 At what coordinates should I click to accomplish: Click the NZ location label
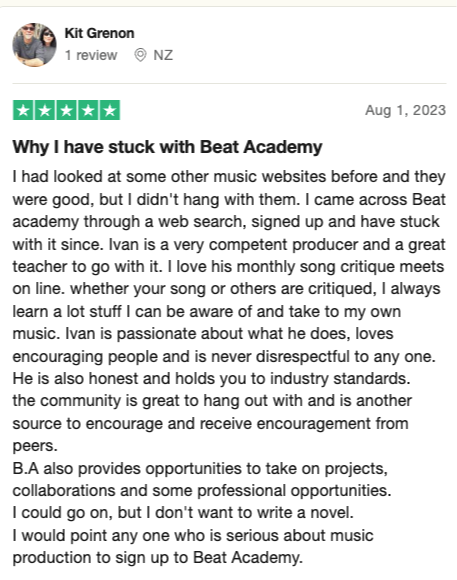[x=163, y=55]
